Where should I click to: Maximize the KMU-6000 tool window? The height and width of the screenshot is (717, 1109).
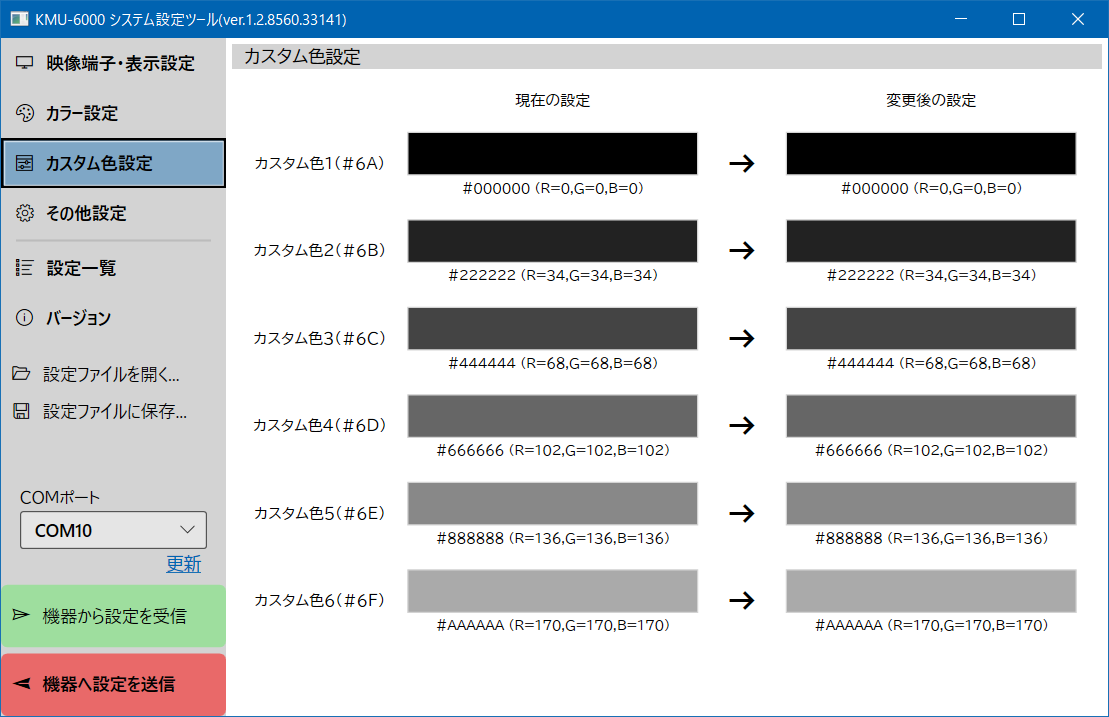click(x=1019, y=19)
